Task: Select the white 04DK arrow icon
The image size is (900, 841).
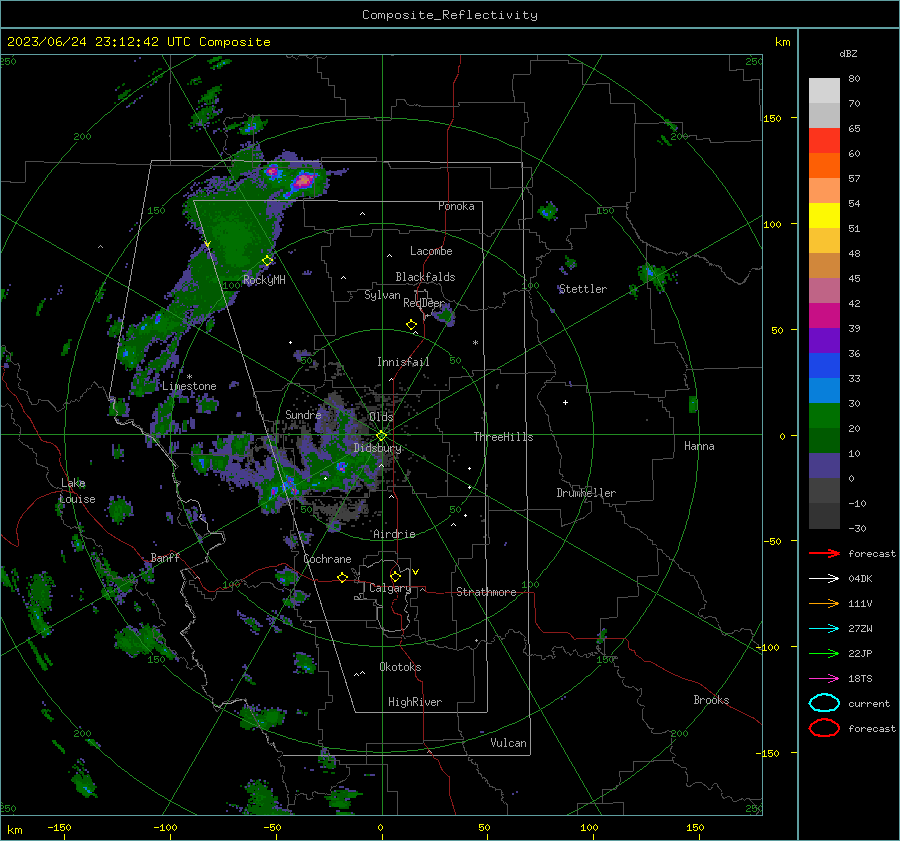Action: [824, 578]
